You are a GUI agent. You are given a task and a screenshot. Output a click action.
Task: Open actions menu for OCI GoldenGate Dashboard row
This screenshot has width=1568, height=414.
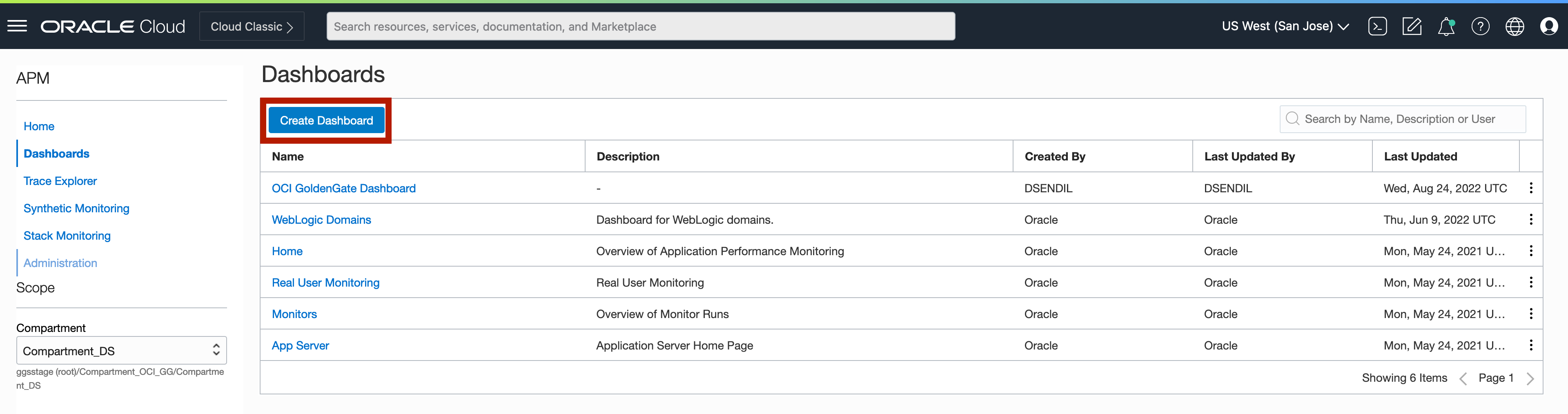[x=1532, y=188]
